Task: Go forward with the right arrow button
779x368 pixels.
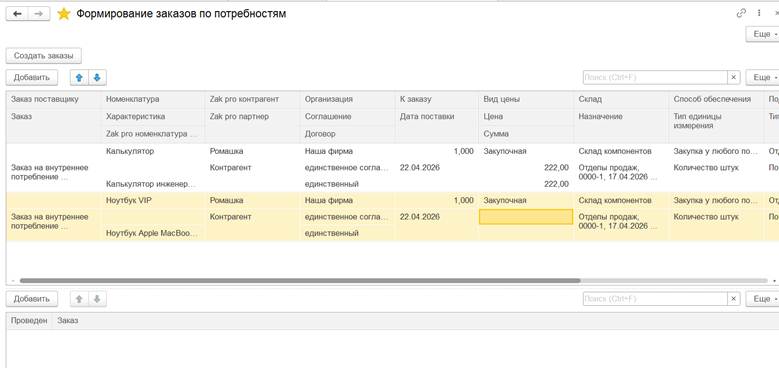Action: (39, 14)
